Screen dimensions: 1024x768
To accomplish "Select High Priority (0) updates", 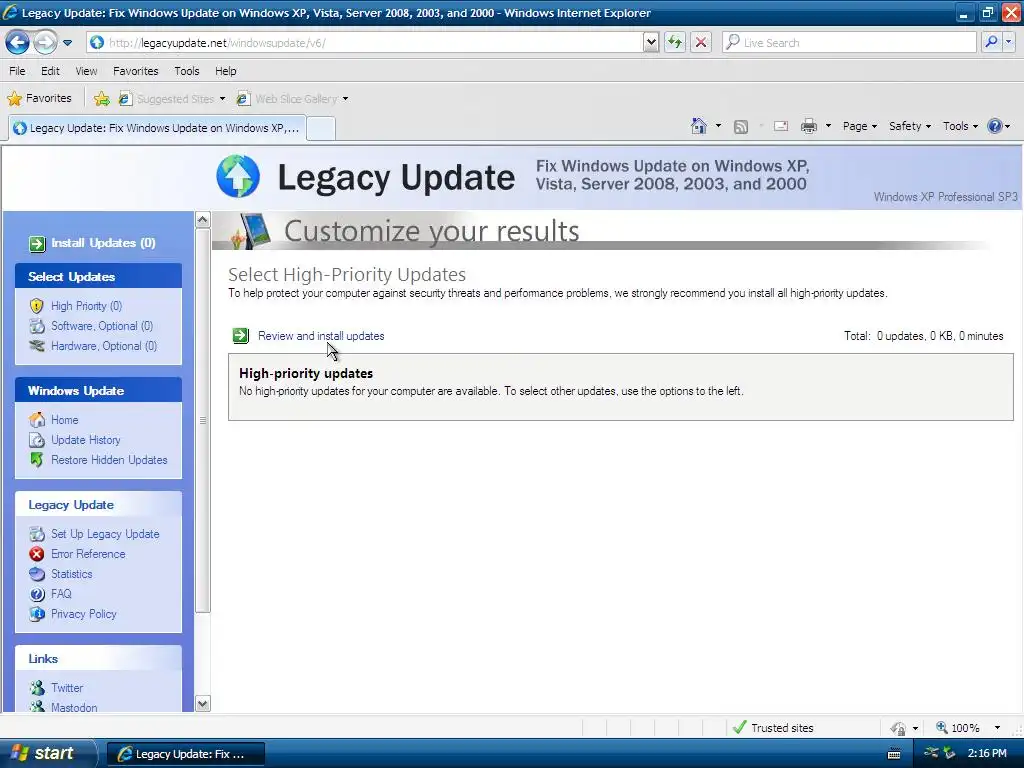I will tap(86, 306).
